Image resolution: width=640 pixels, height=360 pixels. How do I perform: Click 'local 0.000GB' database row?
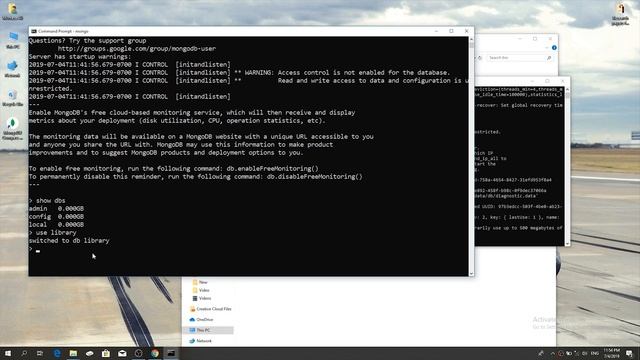coord(56,224)
